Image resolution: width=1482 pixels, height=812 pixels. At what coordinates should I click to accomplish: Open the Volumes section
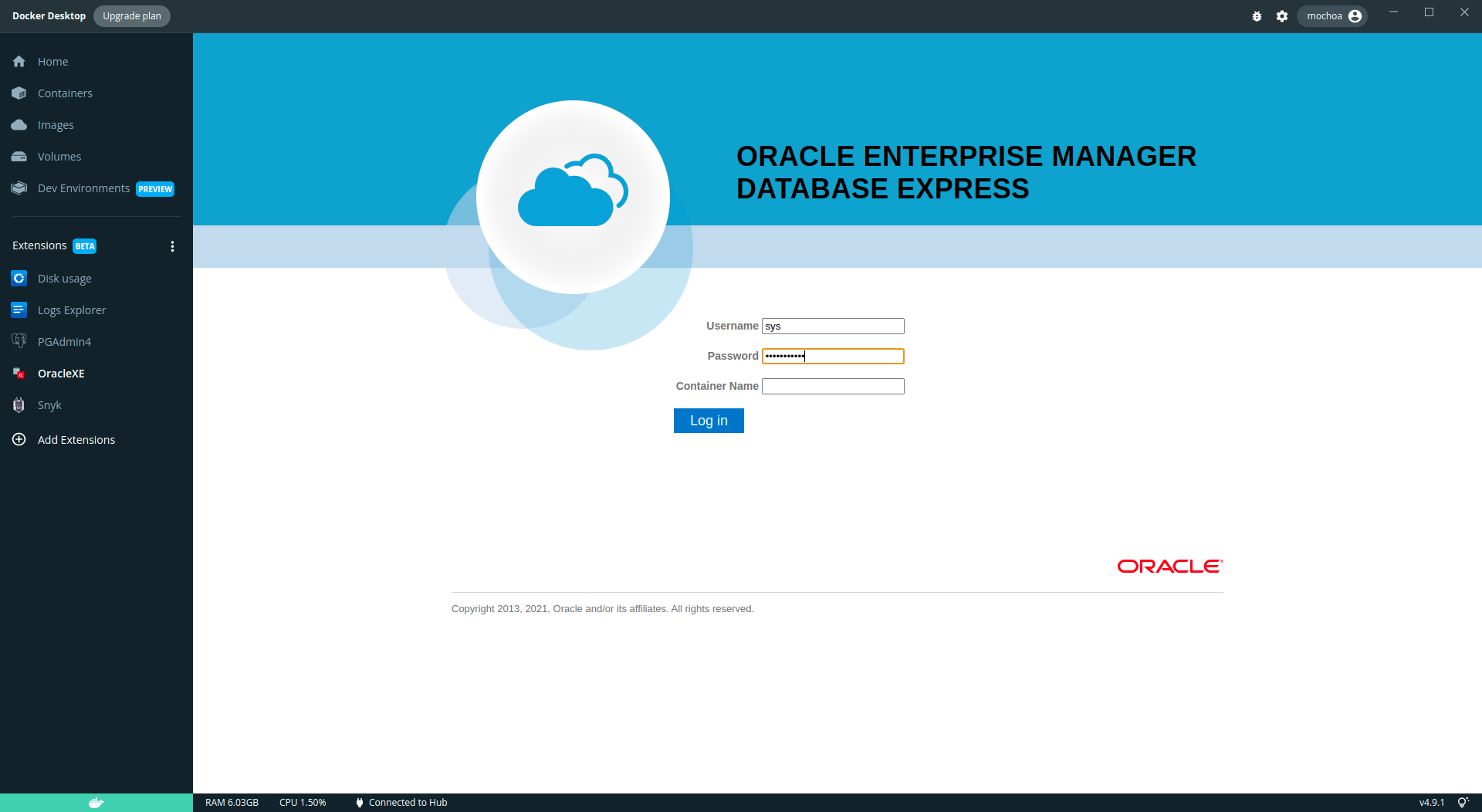coord(59,157)
